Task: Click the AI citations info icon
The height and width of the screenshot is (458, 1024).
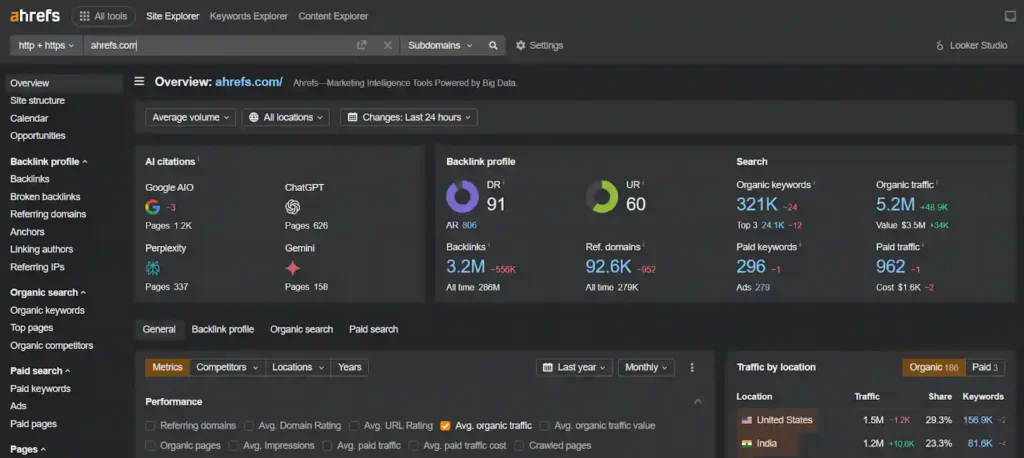Action: 199,159
